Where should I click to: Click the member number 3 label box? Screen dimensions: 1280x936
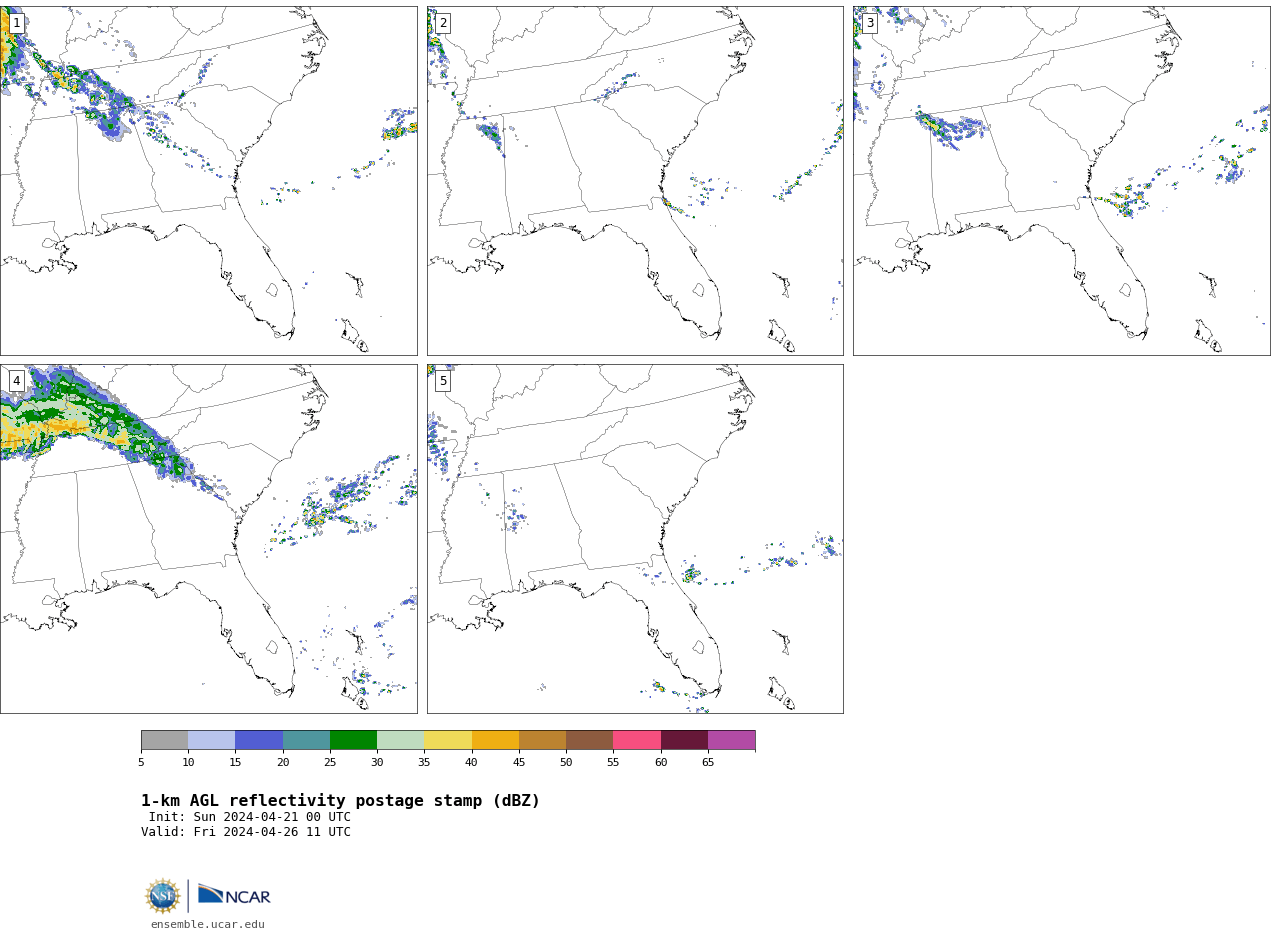click(x=869, y=23)
